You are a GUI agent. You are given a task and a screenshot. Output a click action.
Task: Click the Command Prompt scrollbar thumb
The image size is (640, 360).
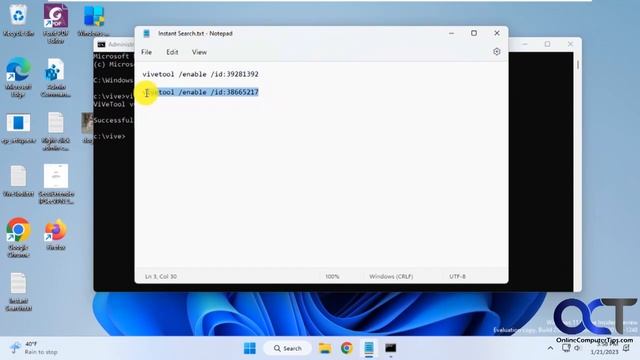tap(578, 65)
